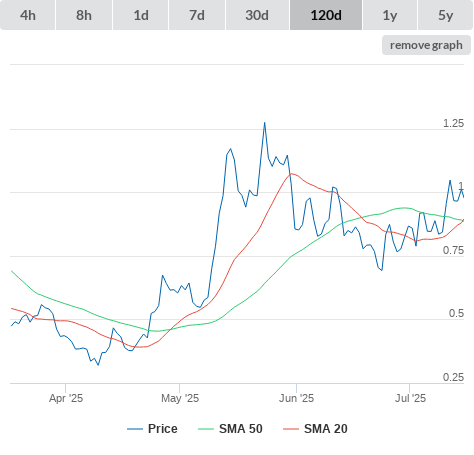Switch chart to 1y range
Image resolution: width=474 pixels, height=455 pixels.
coord(390,15)
